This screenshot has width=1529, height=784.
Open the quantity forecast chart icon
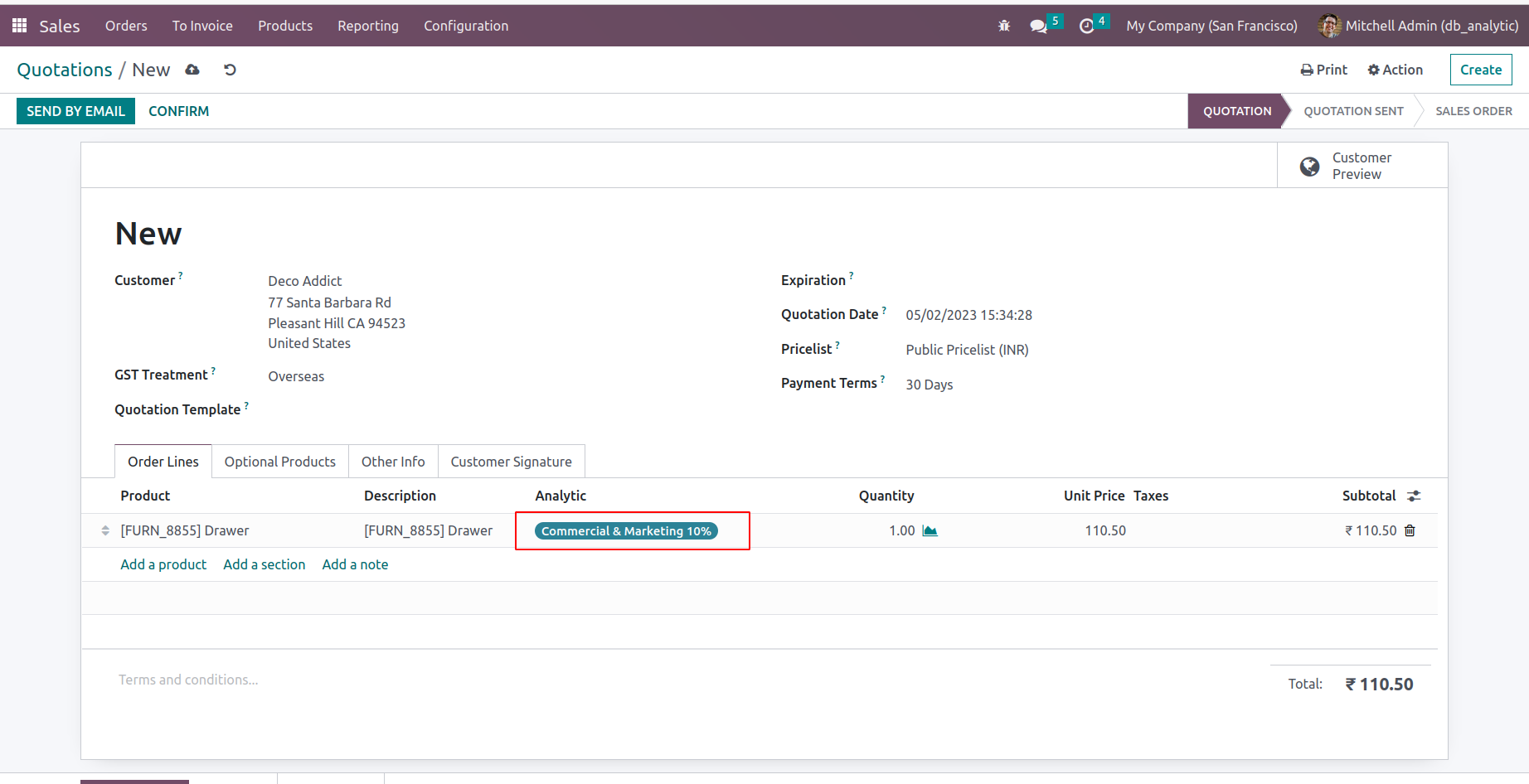pyautogui.click(x=930, y=530)
